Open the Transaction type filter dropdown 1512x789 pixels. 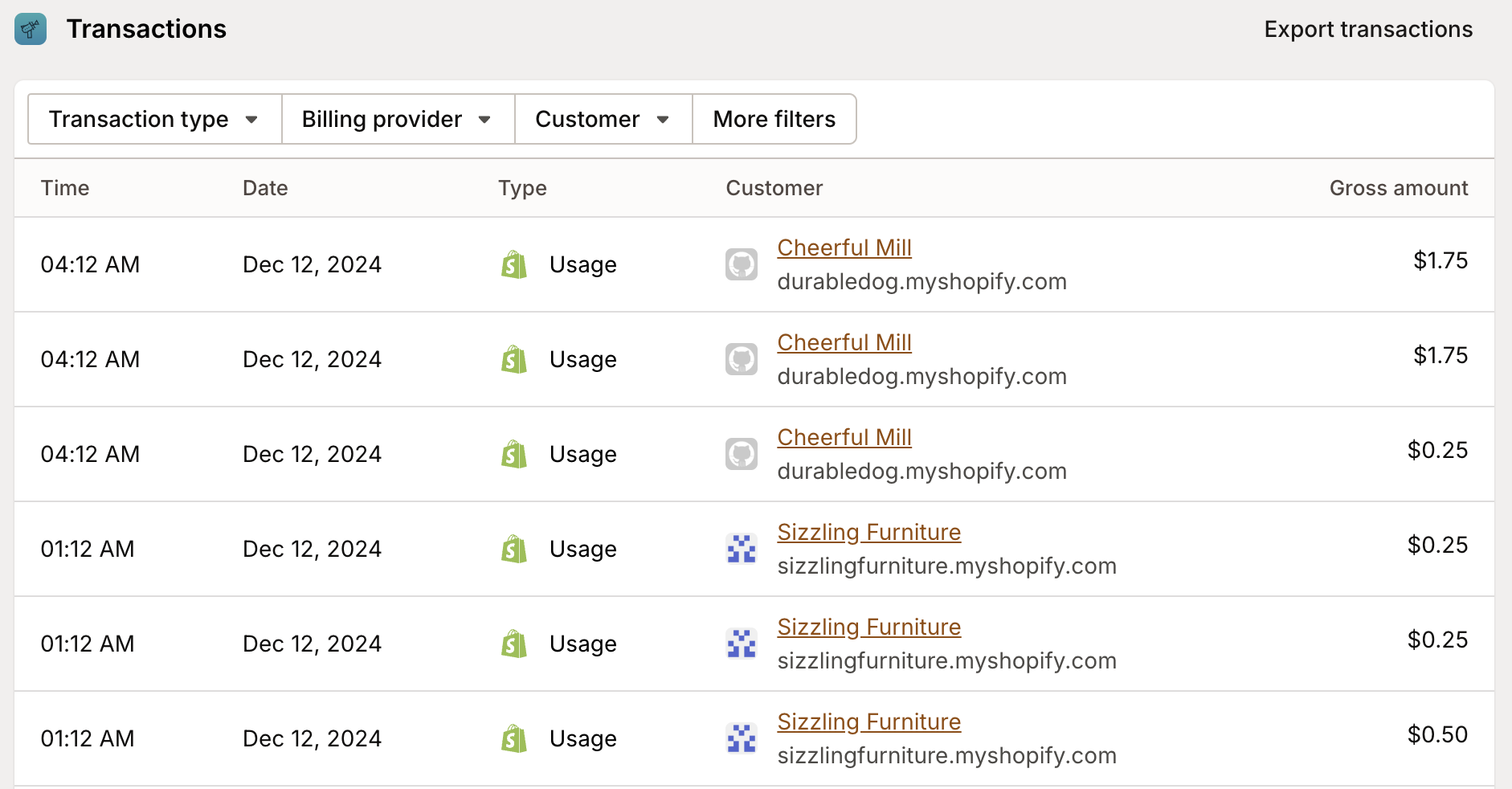154,119
